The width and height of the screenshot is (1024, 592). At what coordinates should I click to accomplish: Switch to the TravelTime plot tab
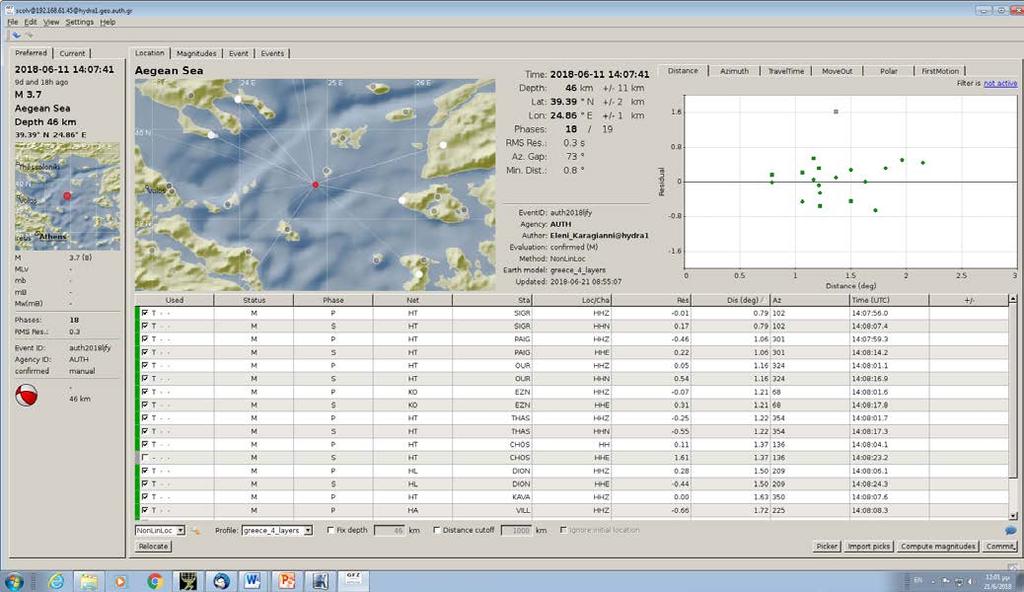[x=786, y=71]
